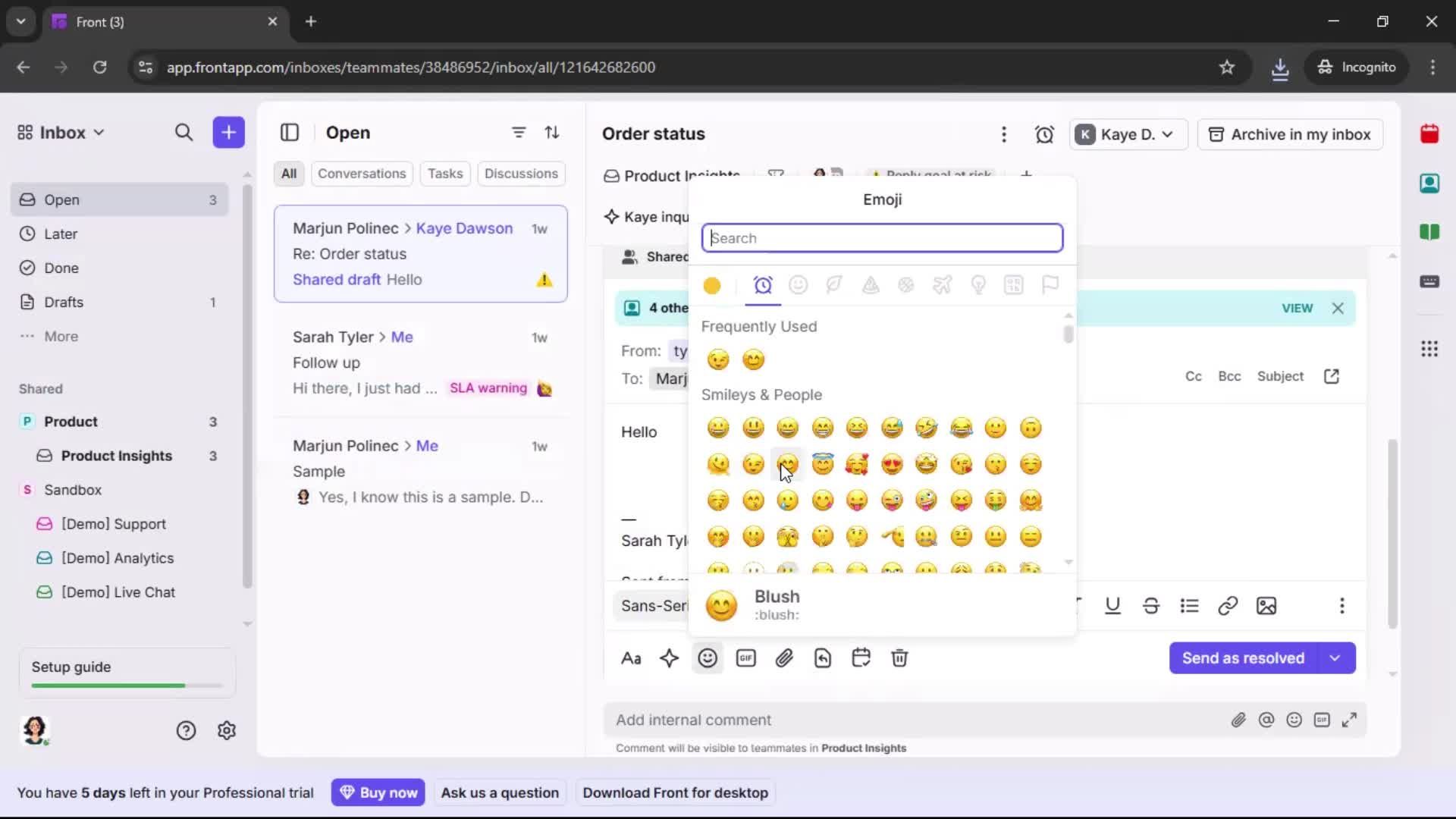Switch to the Tasks tab
The width and height of the screenshot is (1456, 819).
coord(445,174)
